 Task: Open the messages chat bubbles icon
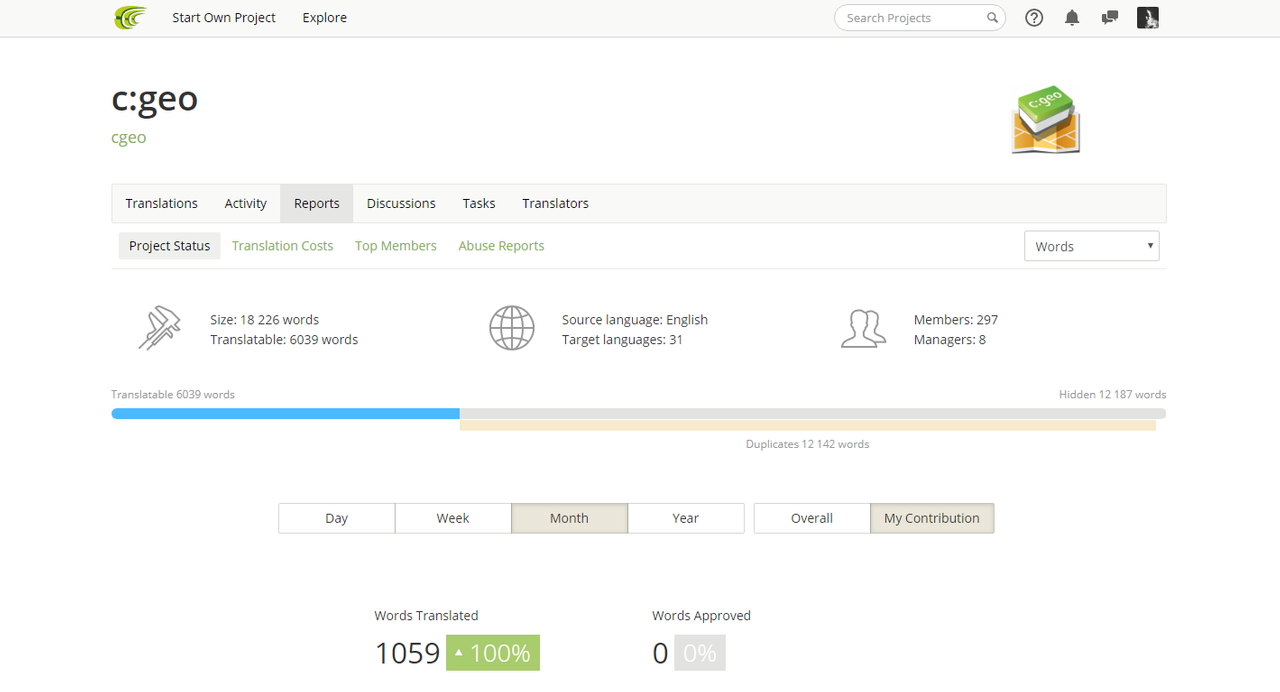coord(1109,18)
